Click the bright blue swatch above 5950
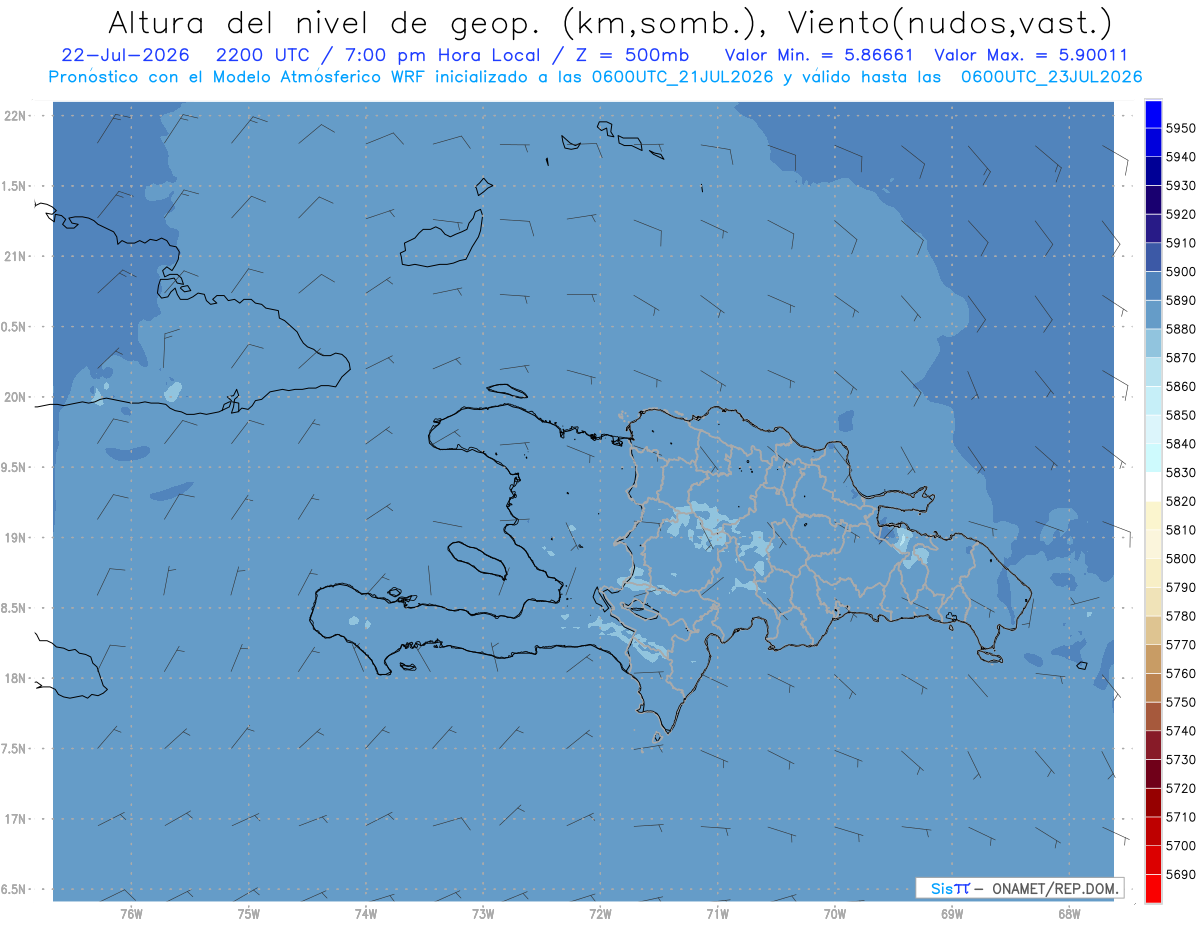This screenshot has width=1200, height=927. [1152, 114]
